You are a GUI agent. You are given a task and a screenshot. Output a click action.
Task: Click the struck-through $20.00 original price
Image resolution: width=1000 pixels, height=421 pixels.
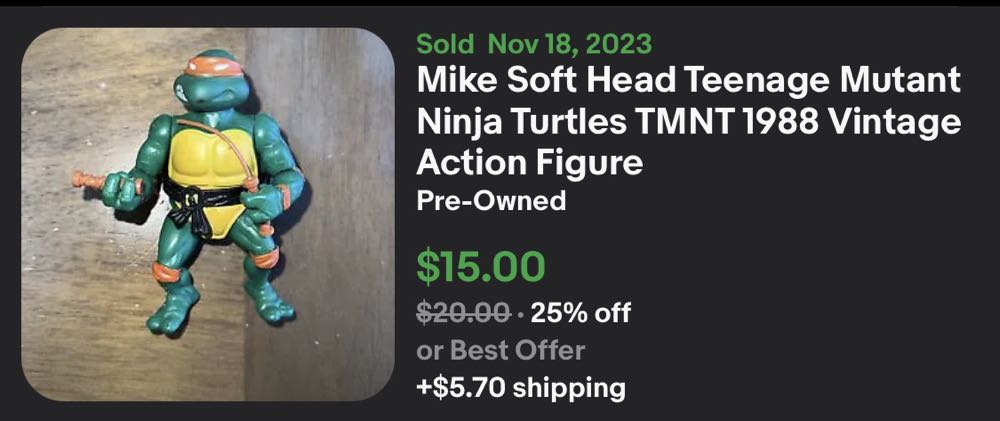(x=465, y=313)
